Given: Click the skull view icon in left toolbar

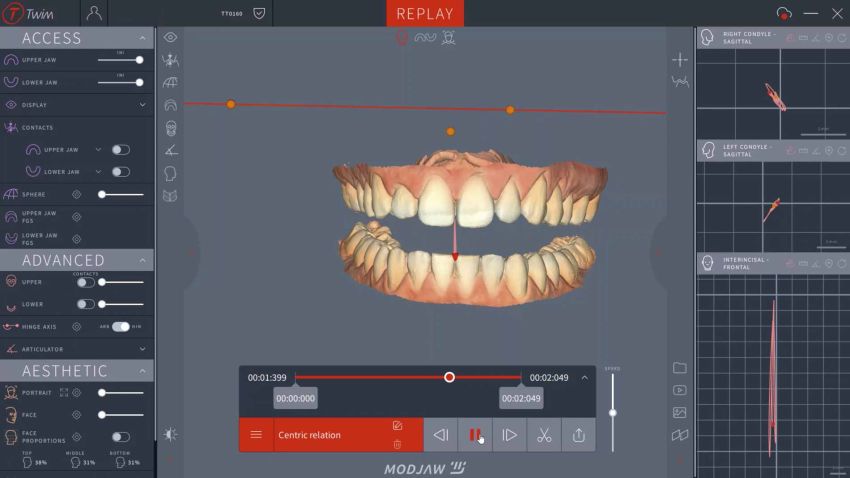Looking at the screenshot, I should pos(171,127).
